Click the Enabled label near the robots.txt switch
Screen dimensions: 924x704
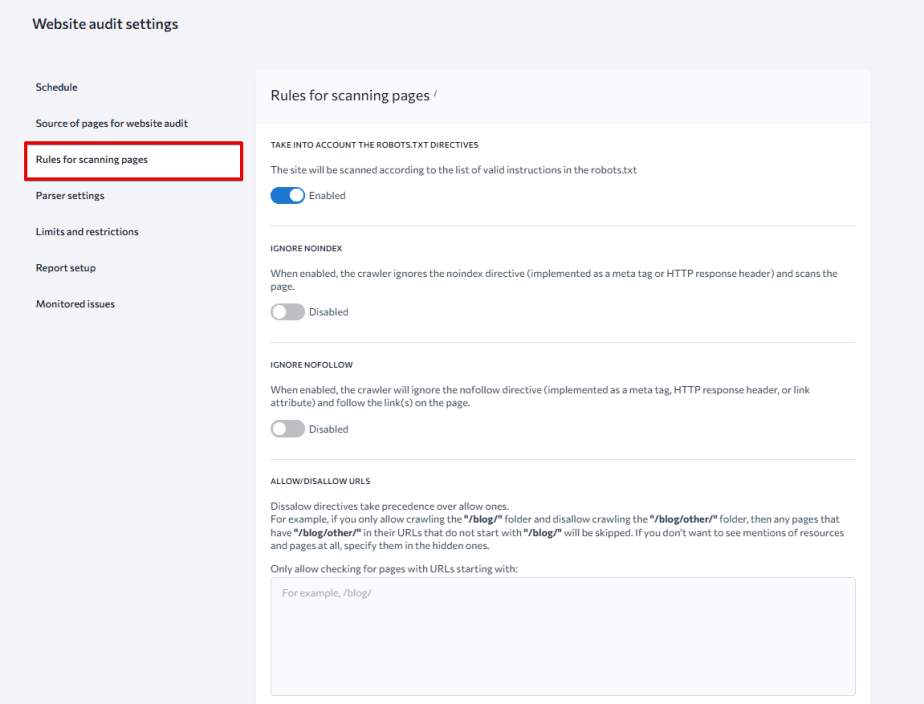coord(327,195)
